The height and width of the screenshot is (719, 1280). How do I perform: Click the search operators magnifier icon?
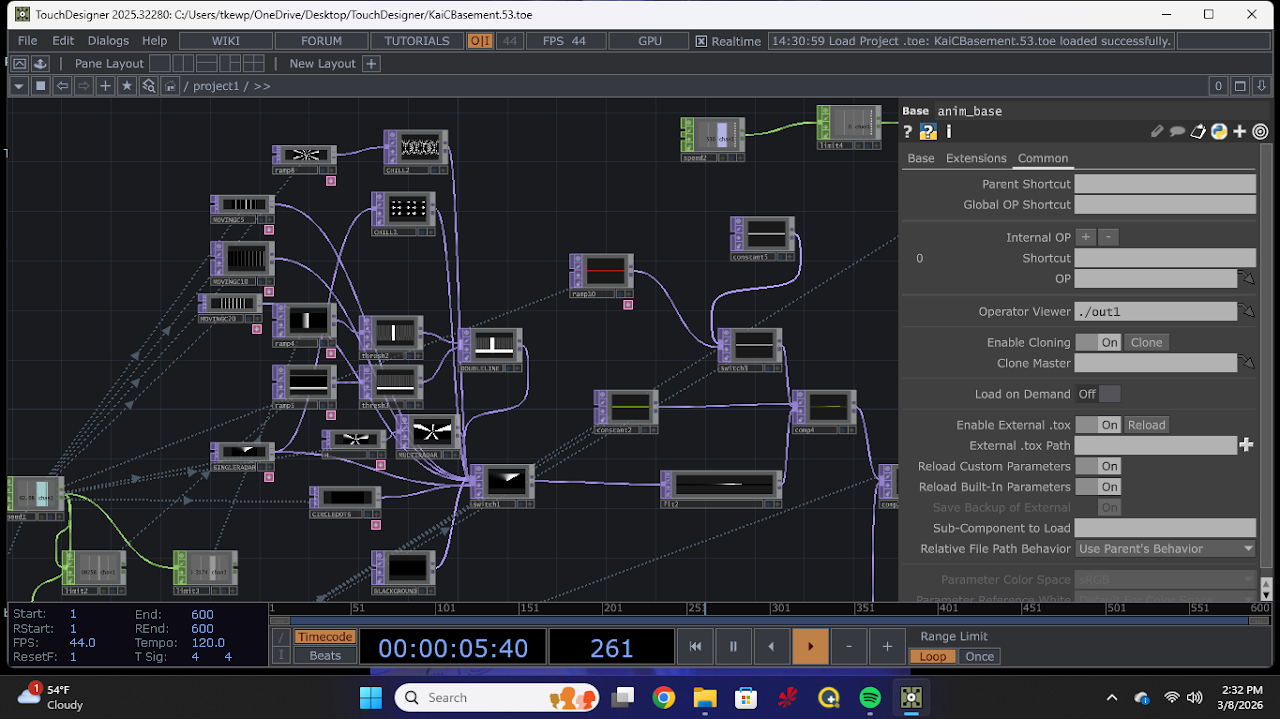pyautogui.click(x=149, y=86)
